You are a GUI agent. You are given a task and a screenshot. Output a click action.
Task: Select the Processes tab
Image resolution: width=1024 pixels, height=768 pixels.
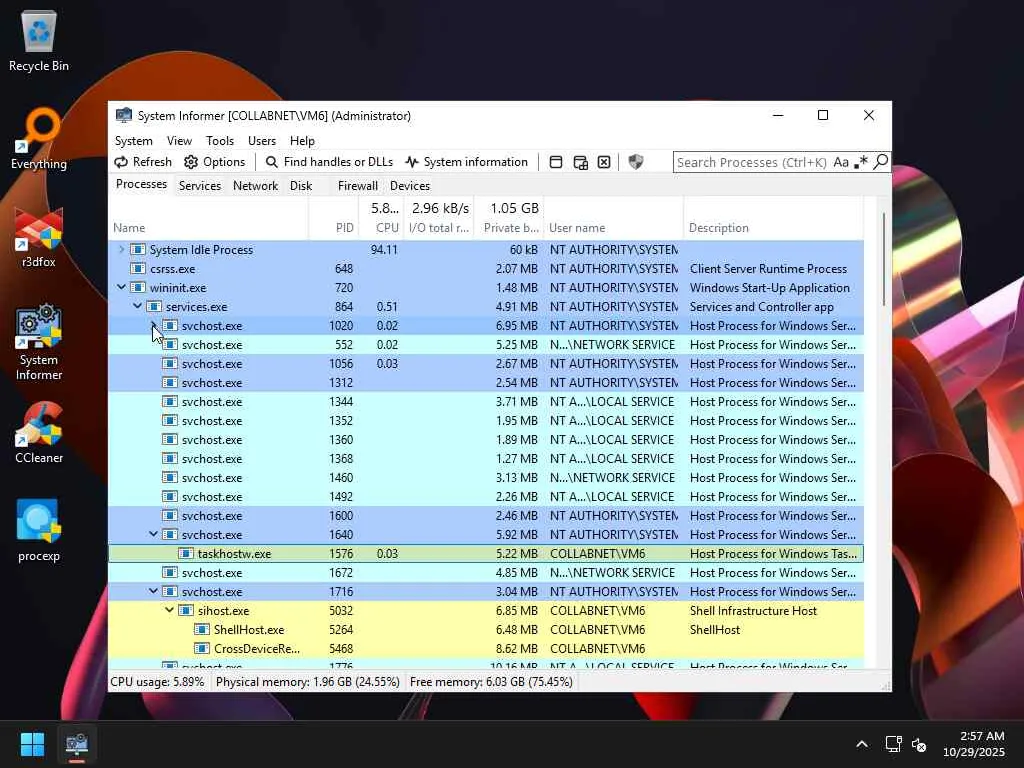[141, 184]
